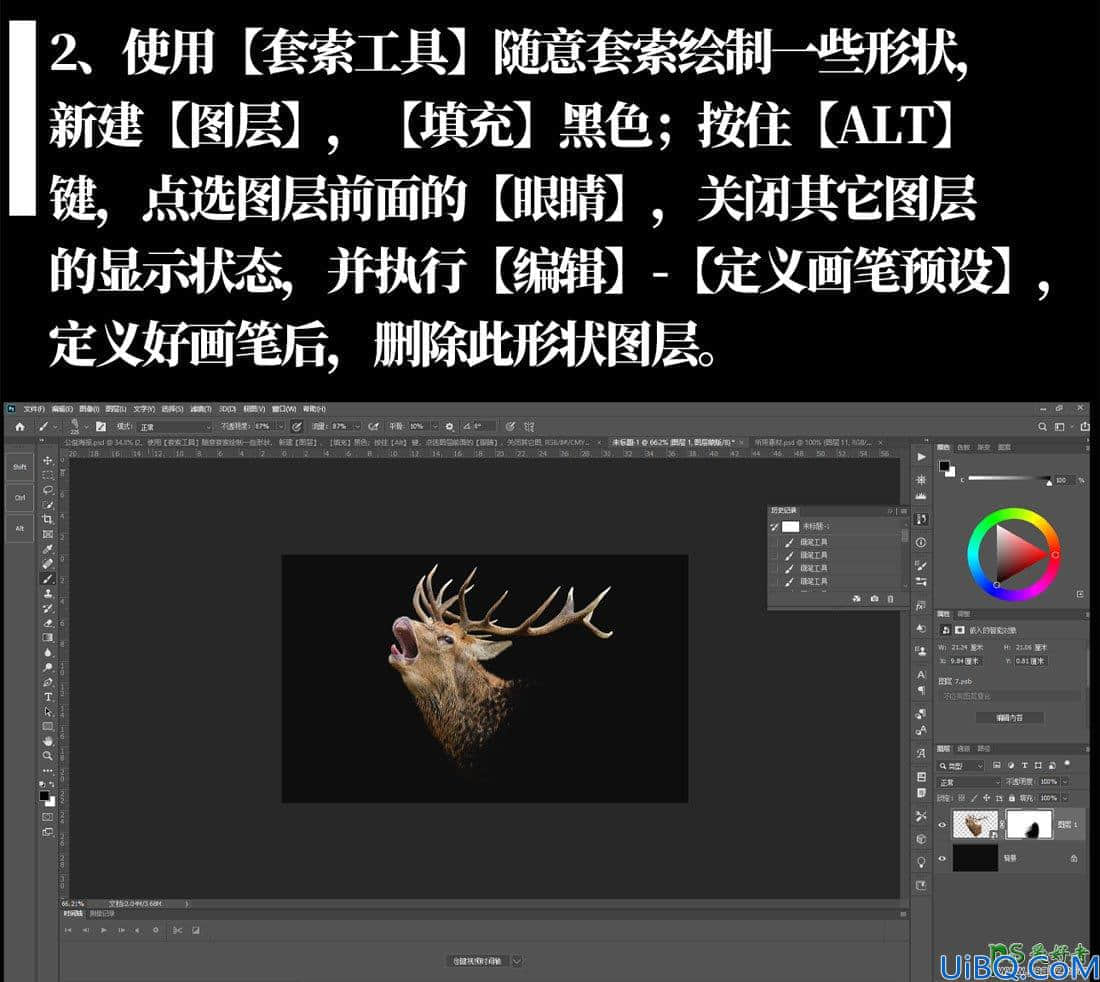Select the Clone Stamp tool
Viewport: 1100px width, 982px height.
tap(48, 593)
